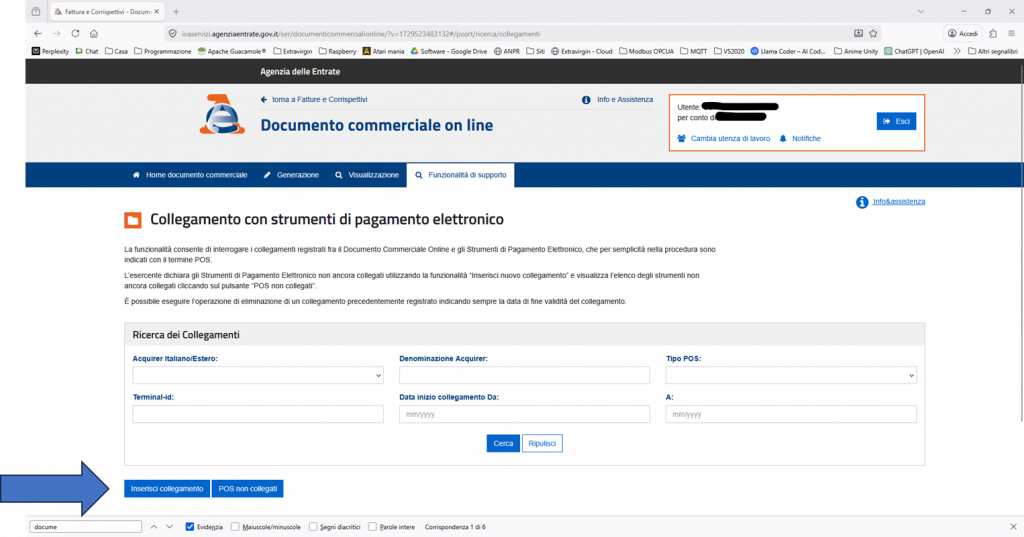
Task: Open the Acquirer Italiano/Estero dropdown
Action: coord(257,375)
